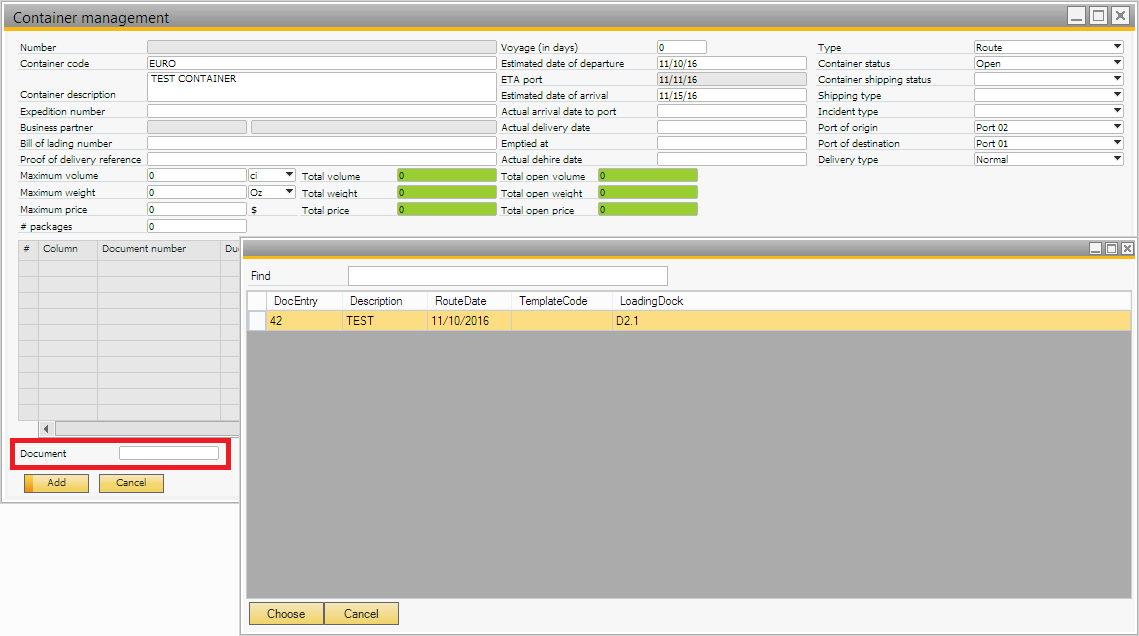This screenshot has height=636, width=1139.
Task: Click the LoadingDock column header
Action: coord(651,301)
